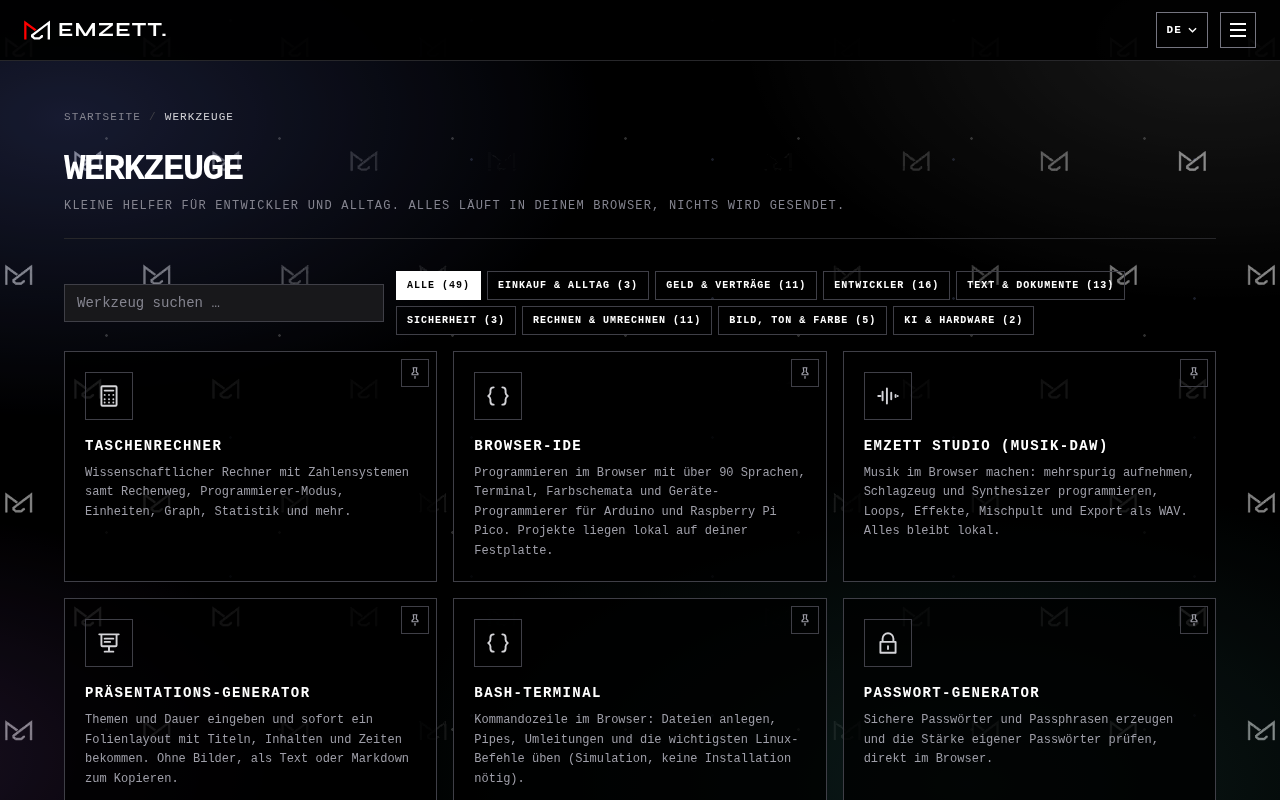Screen dimensions: 1280x800
Task: Click the description starting 'Musik im Browser machen'
Action: point(1029,502)
